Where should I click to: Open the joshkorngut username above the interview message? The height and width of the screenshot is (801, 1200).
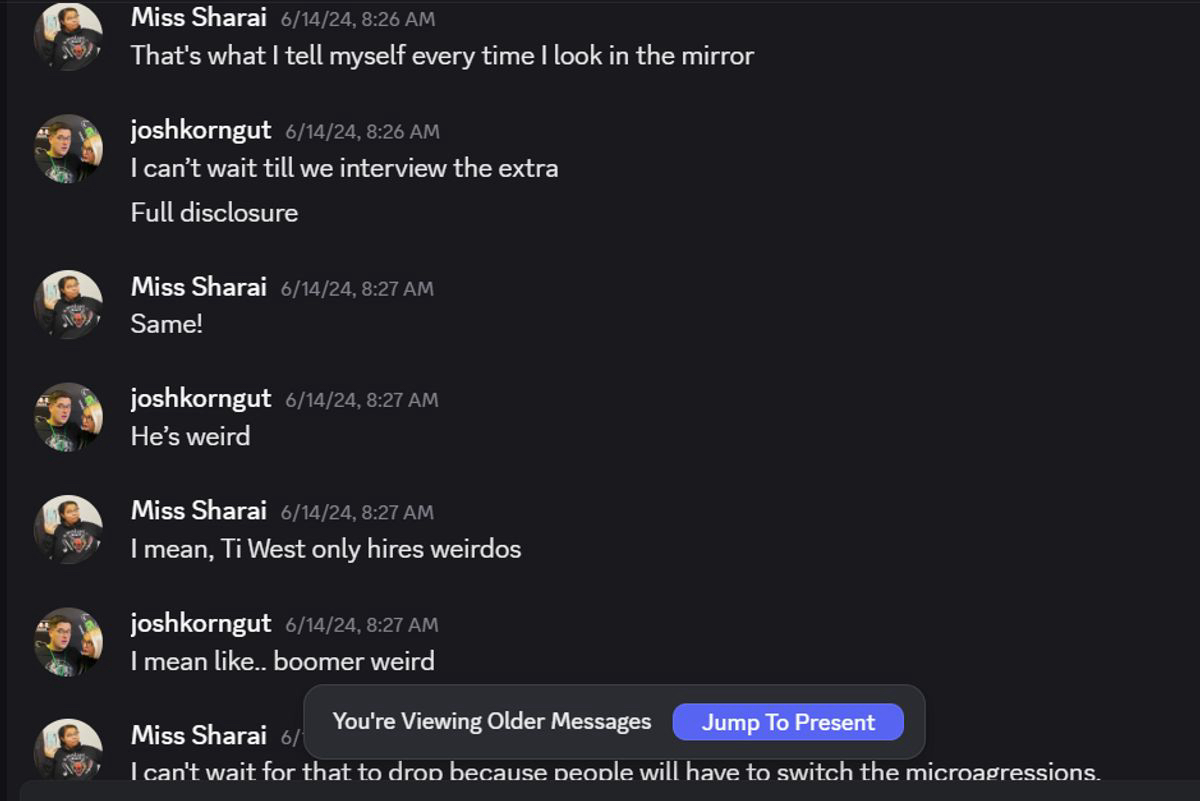pos(200,130)
